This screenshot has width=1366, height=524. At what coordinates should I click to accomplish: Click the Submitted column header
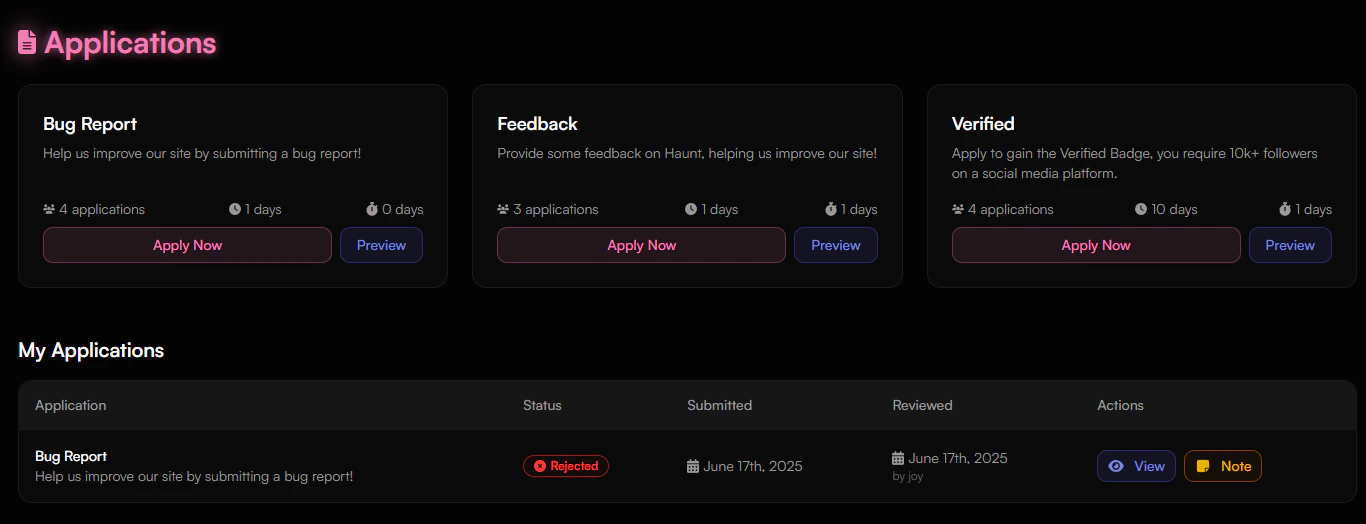(x=719, y=405)
